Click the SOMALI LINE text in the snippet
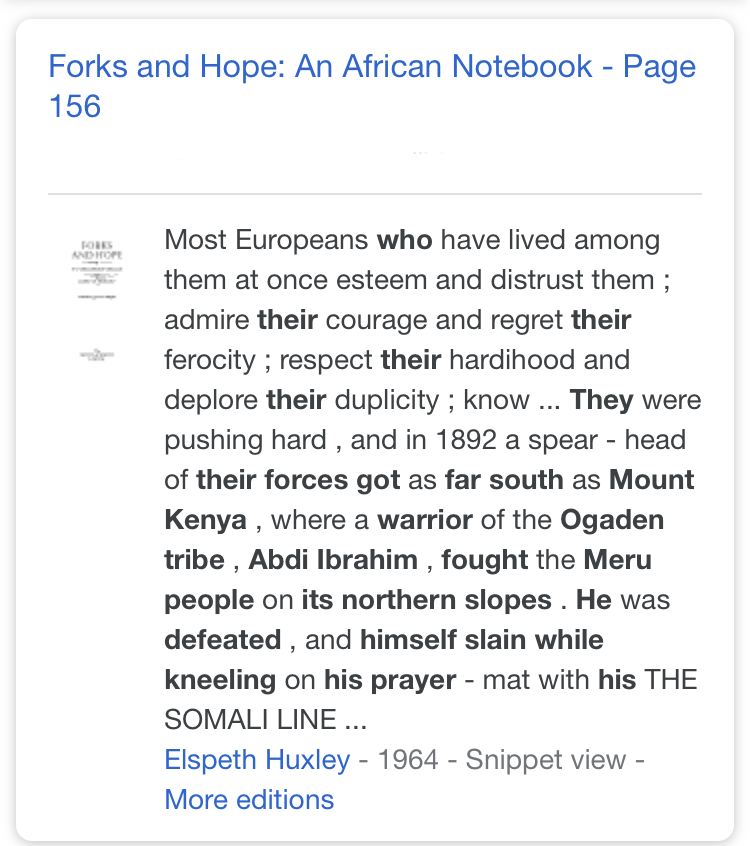Image resolution: width=750 pixels, height=846 pixels. tap(250, 719)
